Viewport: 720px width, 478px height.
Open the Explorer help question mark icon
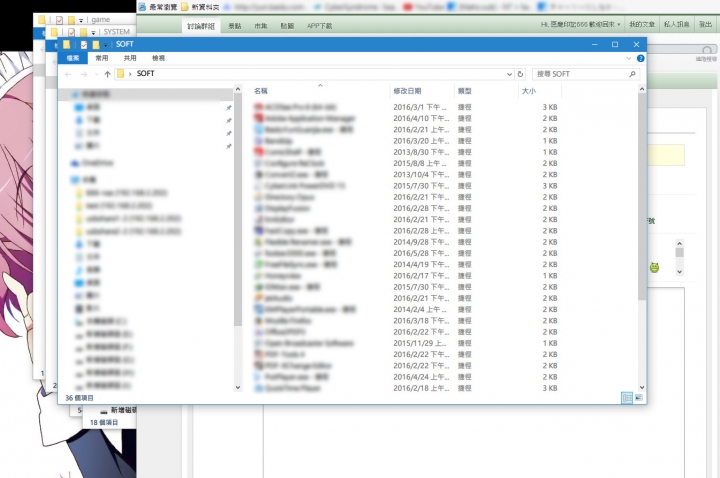641,58
